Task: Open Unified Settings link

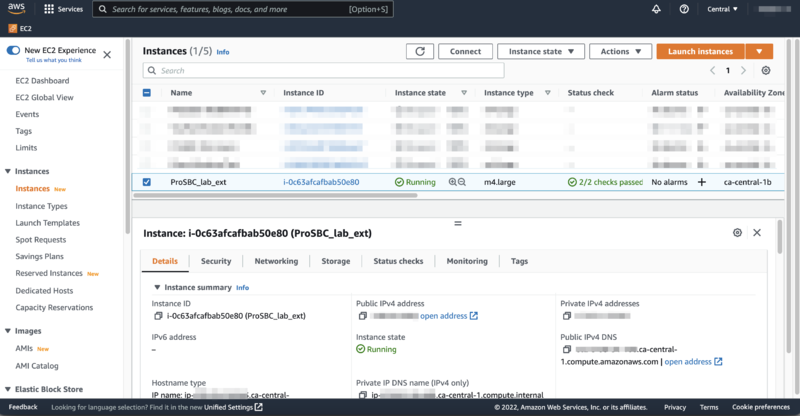Action: point(233,407)
